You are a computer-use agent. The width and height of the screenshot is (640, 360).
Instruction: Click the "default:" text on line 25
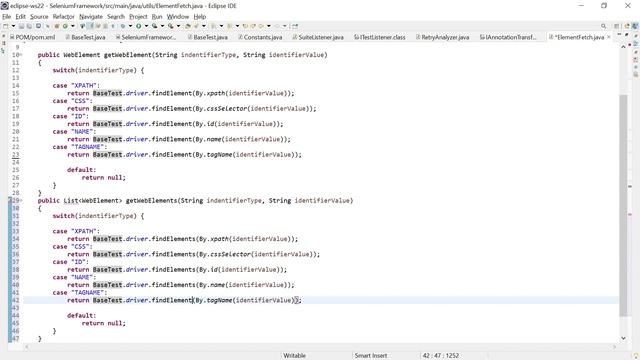click(82, 170)
